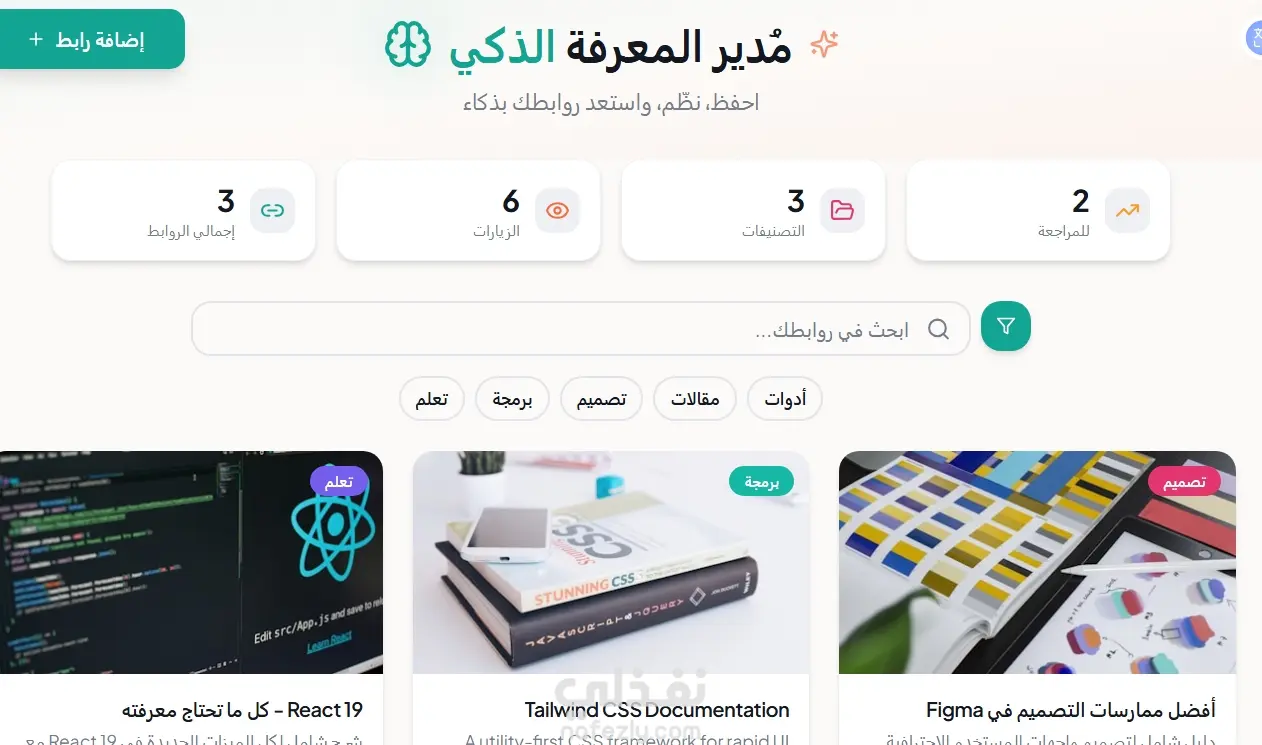The width and height of the screenshot is (1262, 745).
Task: Click the green filter funnel icon
Action: click(x=1006, y=326)
